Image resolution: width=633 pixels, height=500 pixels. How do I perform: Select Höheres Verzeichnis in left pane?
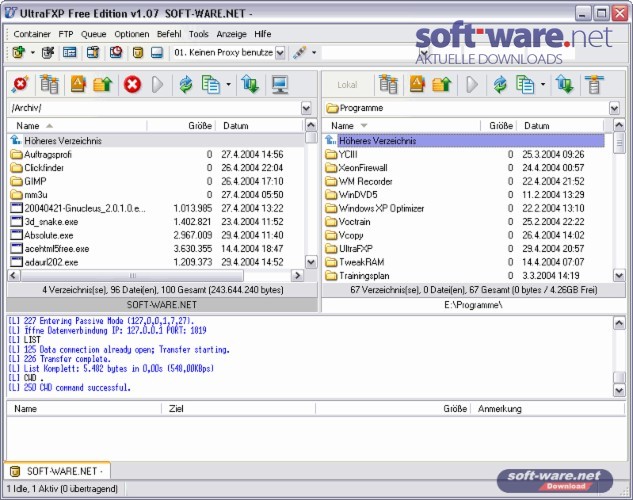(155, 141)
